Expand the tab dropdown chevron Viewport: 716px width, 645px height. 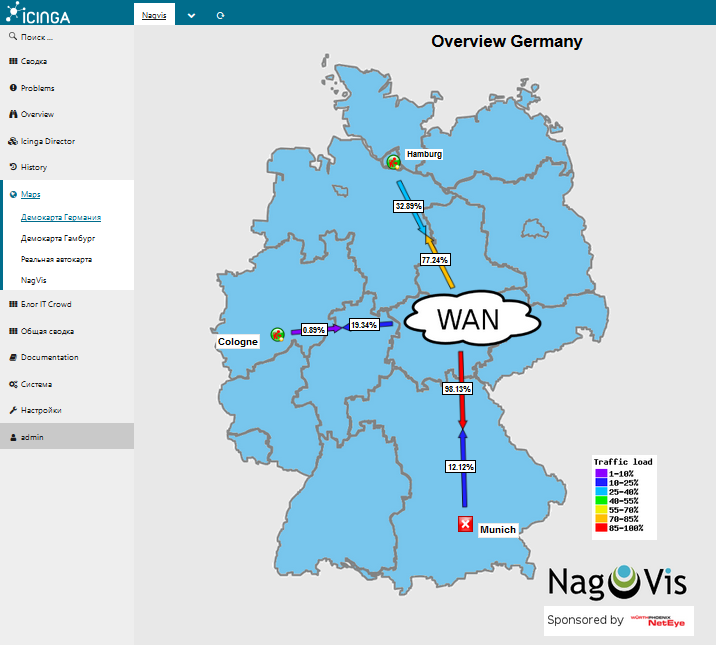(x=191, y=16)
